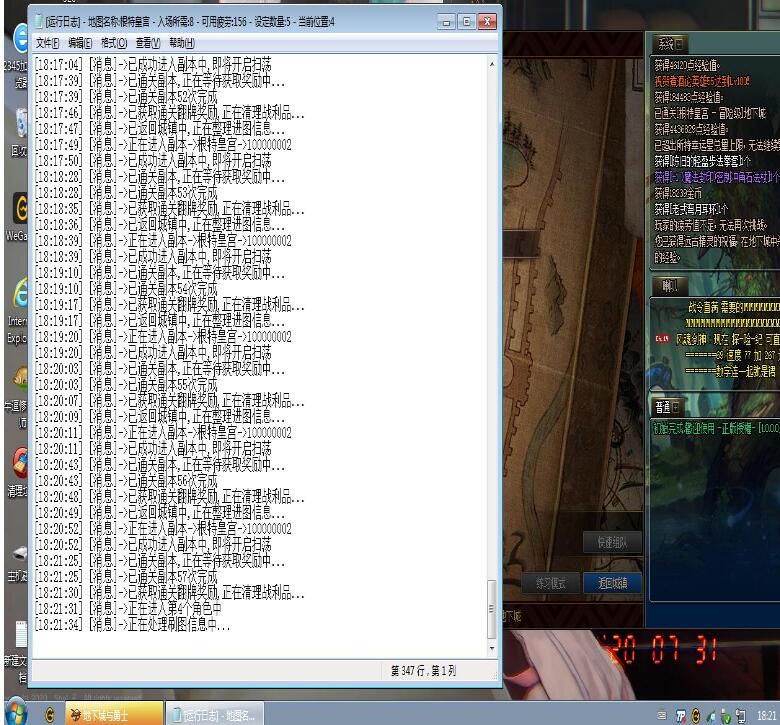Click the green shield tray icon
This screenshot has width=780, height=725.
coord(726,717)
